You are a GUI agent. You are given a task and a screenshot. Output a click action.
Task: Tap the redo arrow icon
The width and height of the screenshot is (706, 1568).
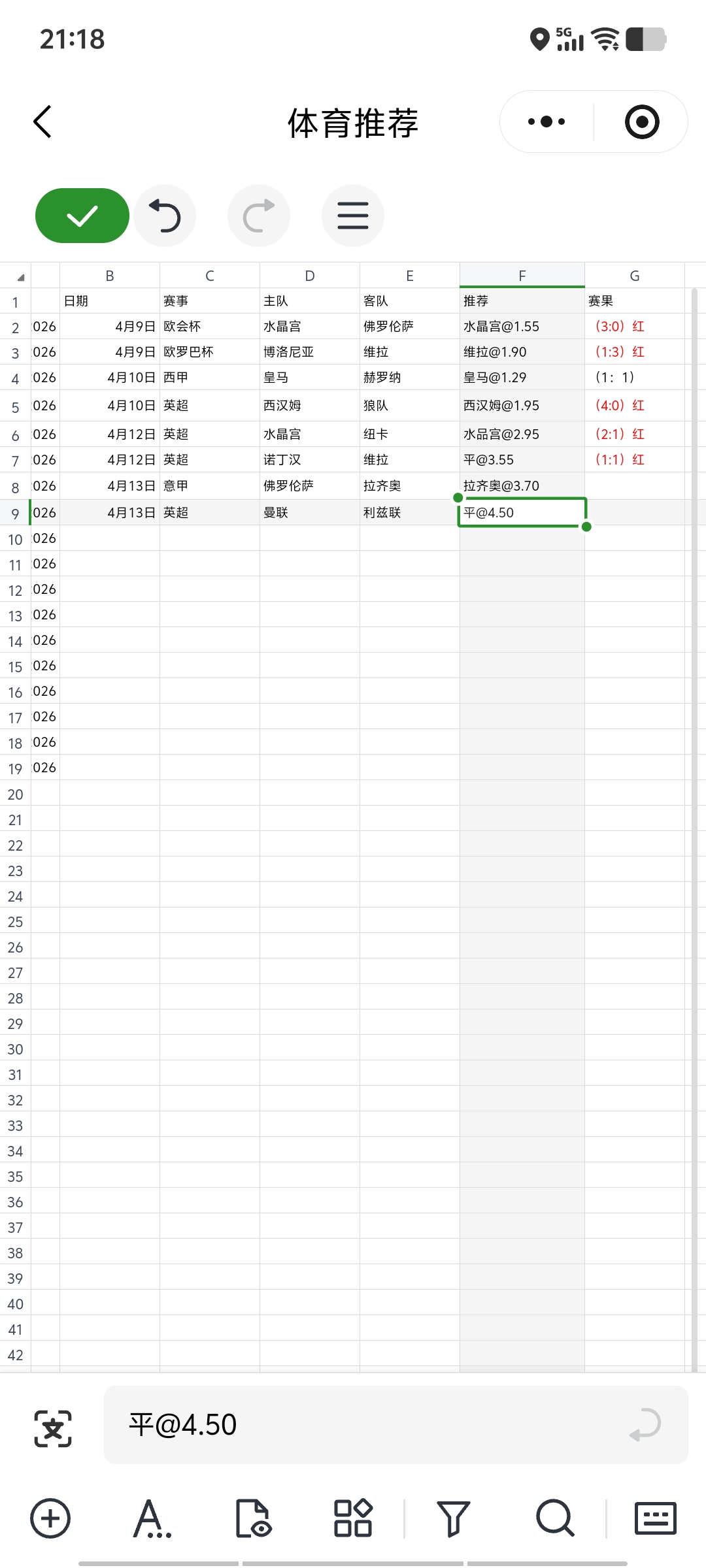(259, 216)
